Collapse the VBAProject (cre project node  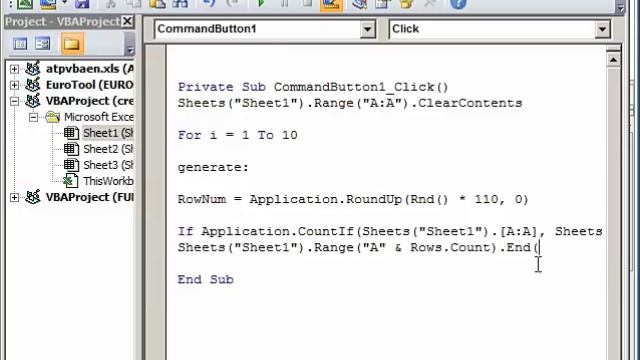coord(14,101)
